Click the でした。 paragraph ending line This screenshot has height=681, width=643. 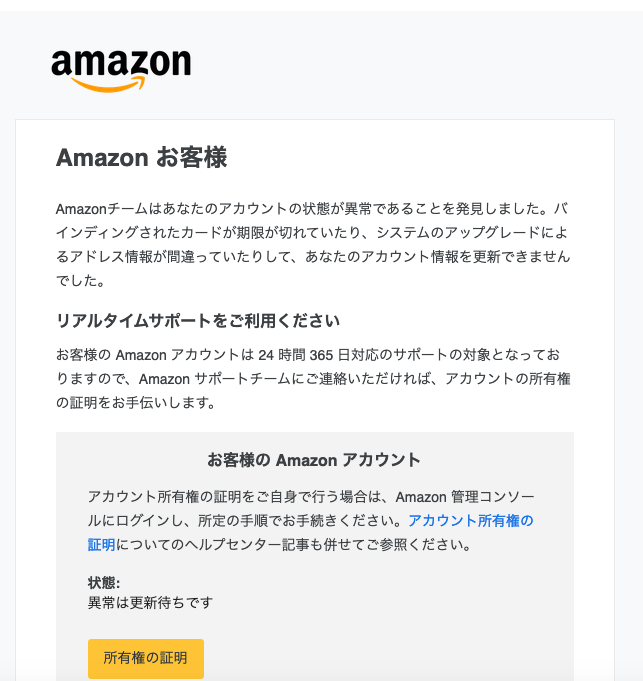point(81,281)
